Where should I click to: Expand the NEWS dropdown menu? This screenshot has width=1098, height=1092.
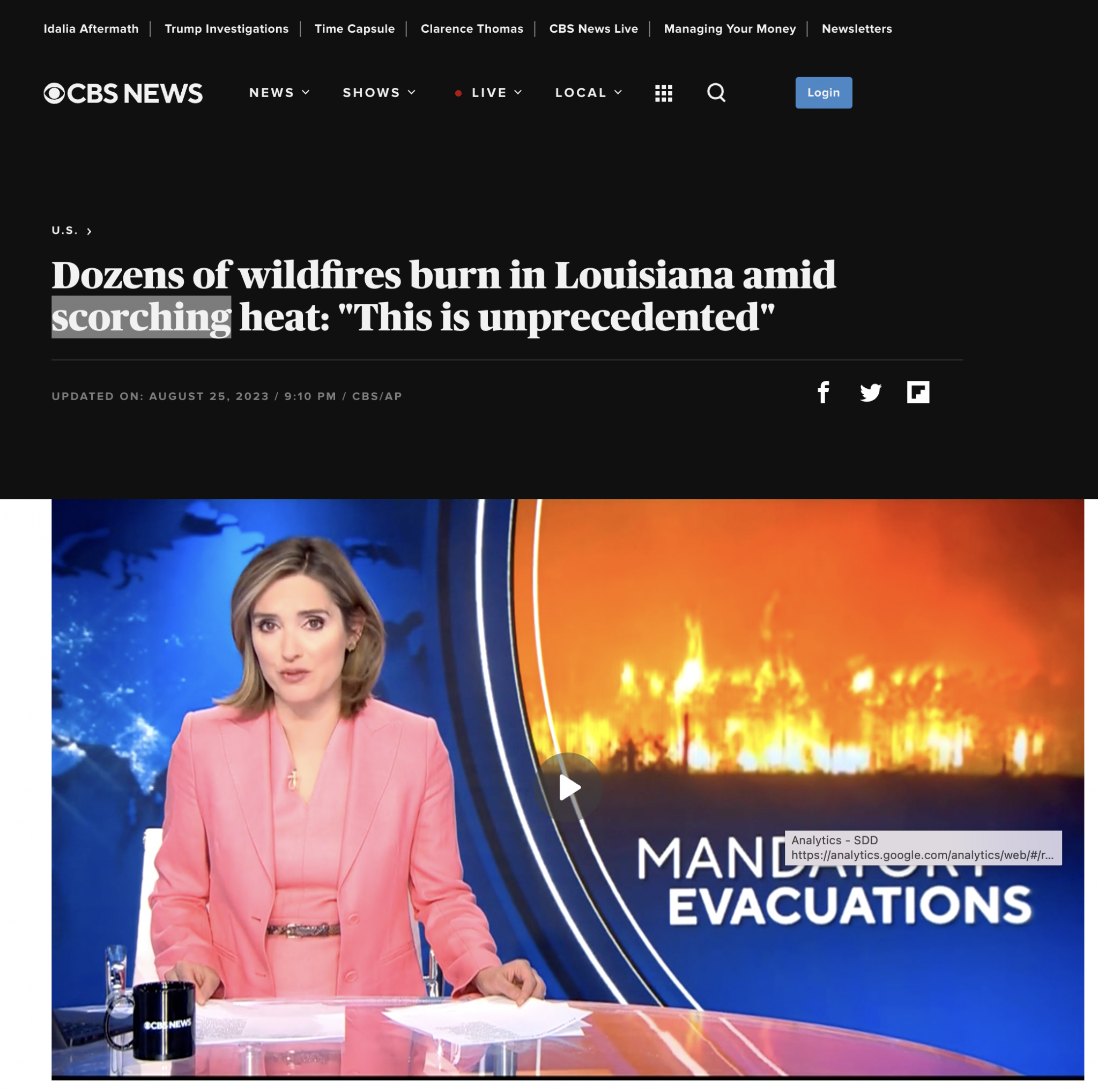click(x=280, y=93)
